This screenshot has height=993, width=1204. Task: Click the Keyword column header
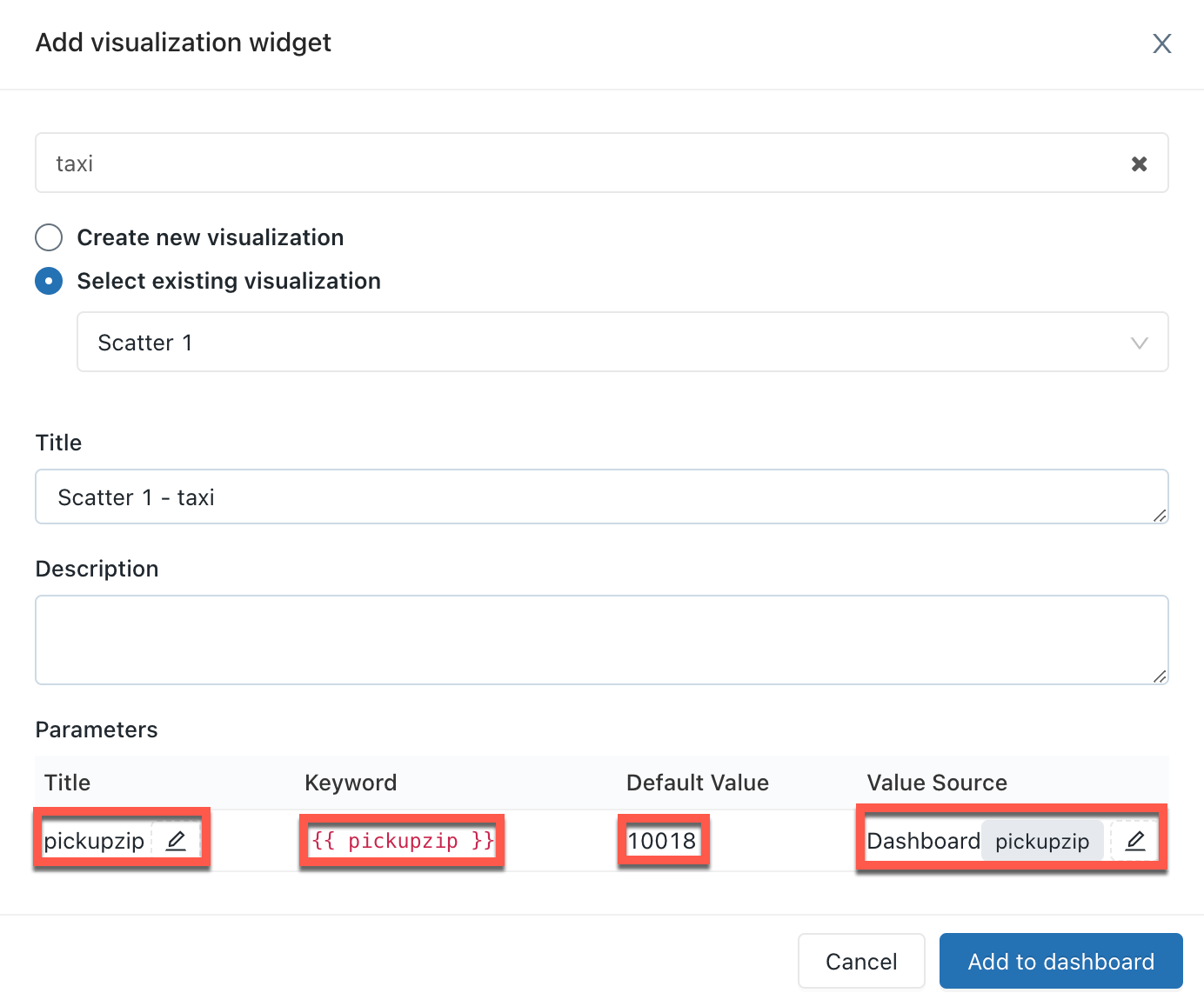tap(351, 782)
